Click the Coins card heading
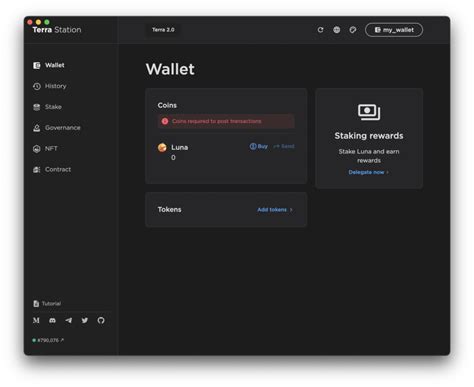 167,105
